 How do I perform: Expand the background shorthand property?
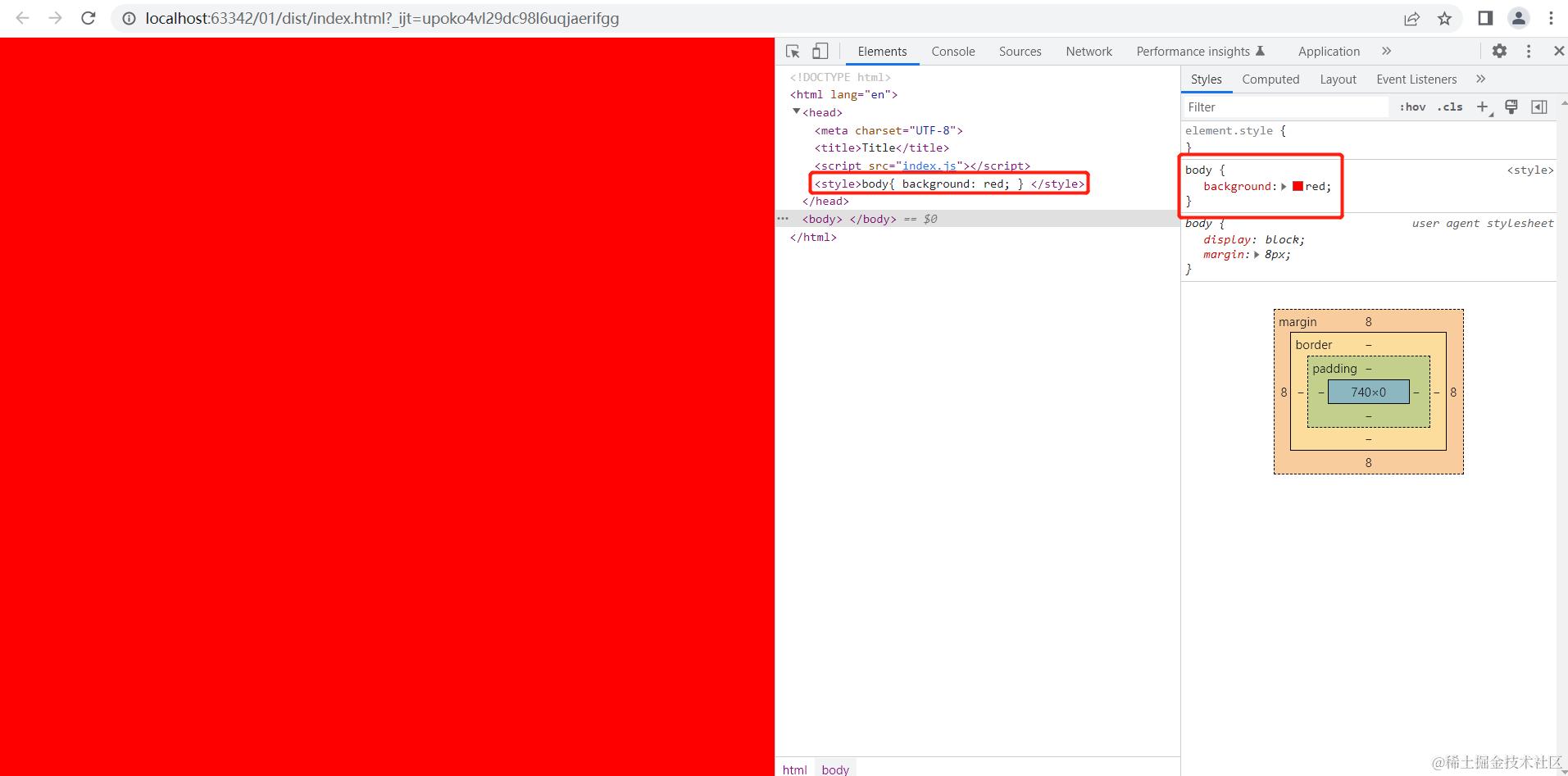click(x=1284, y=186)
